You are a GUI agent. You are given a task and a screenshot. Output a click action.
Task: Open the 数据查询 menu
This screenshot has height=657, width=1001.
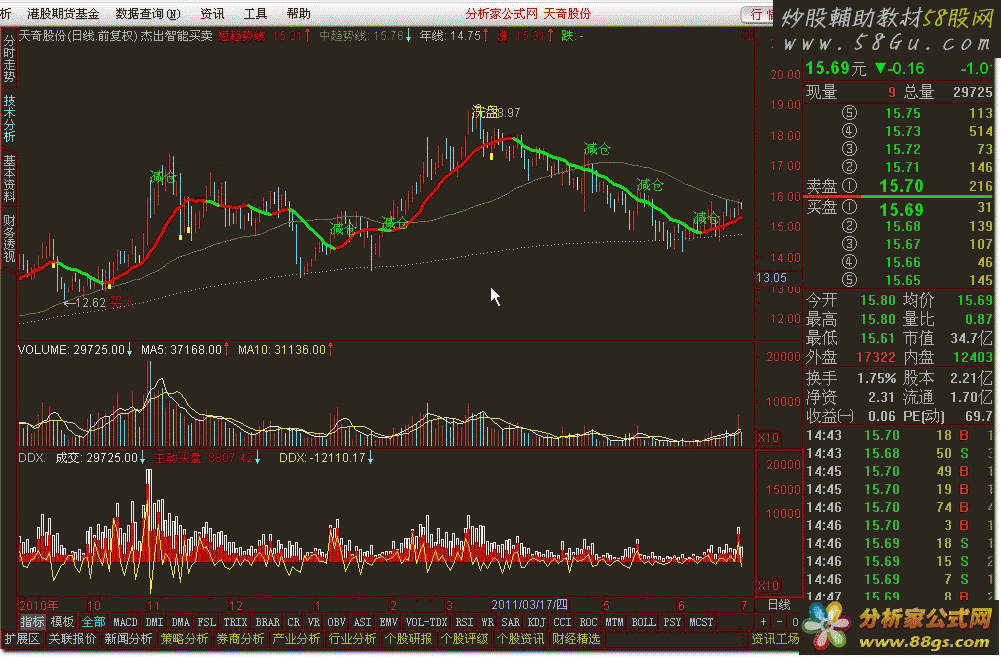pyautogui.click(x=147, y=13)
